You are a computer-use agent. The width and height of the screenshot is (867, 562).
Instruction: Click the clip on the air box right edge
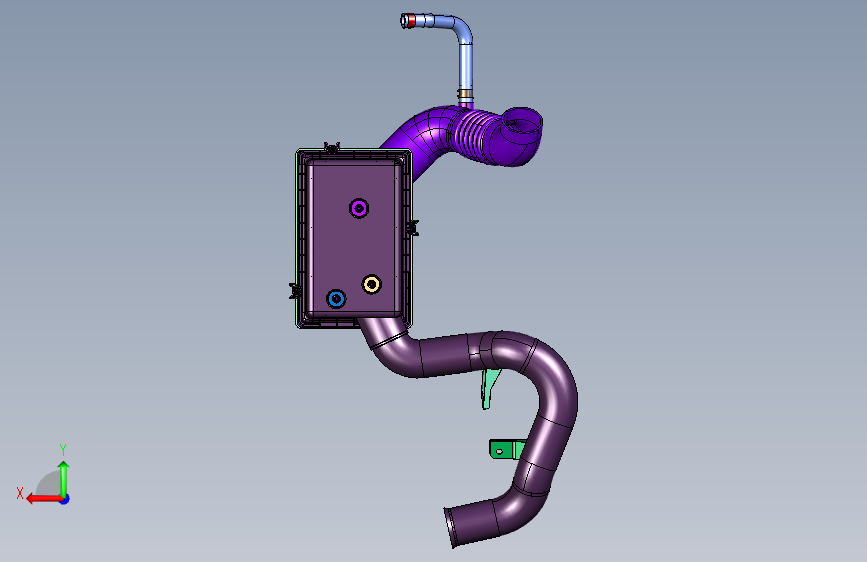412,227
